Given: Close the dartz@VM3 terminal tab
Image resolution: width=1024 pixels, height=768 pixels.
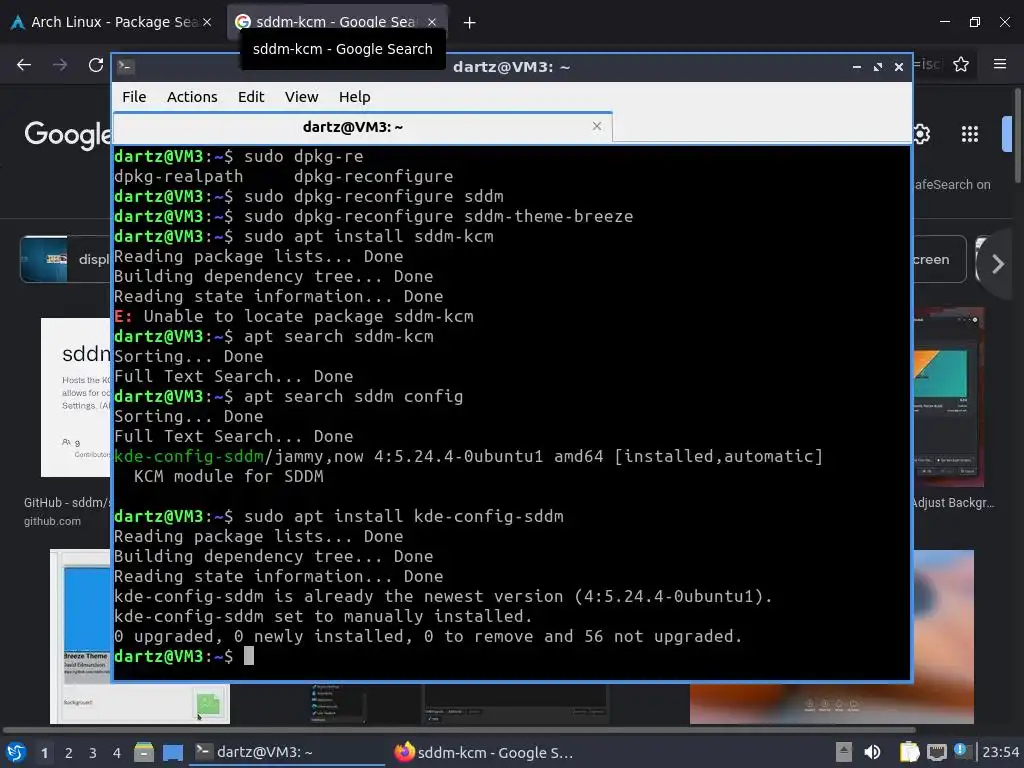Looking at the screenshot, I should [x=597, y=126].
